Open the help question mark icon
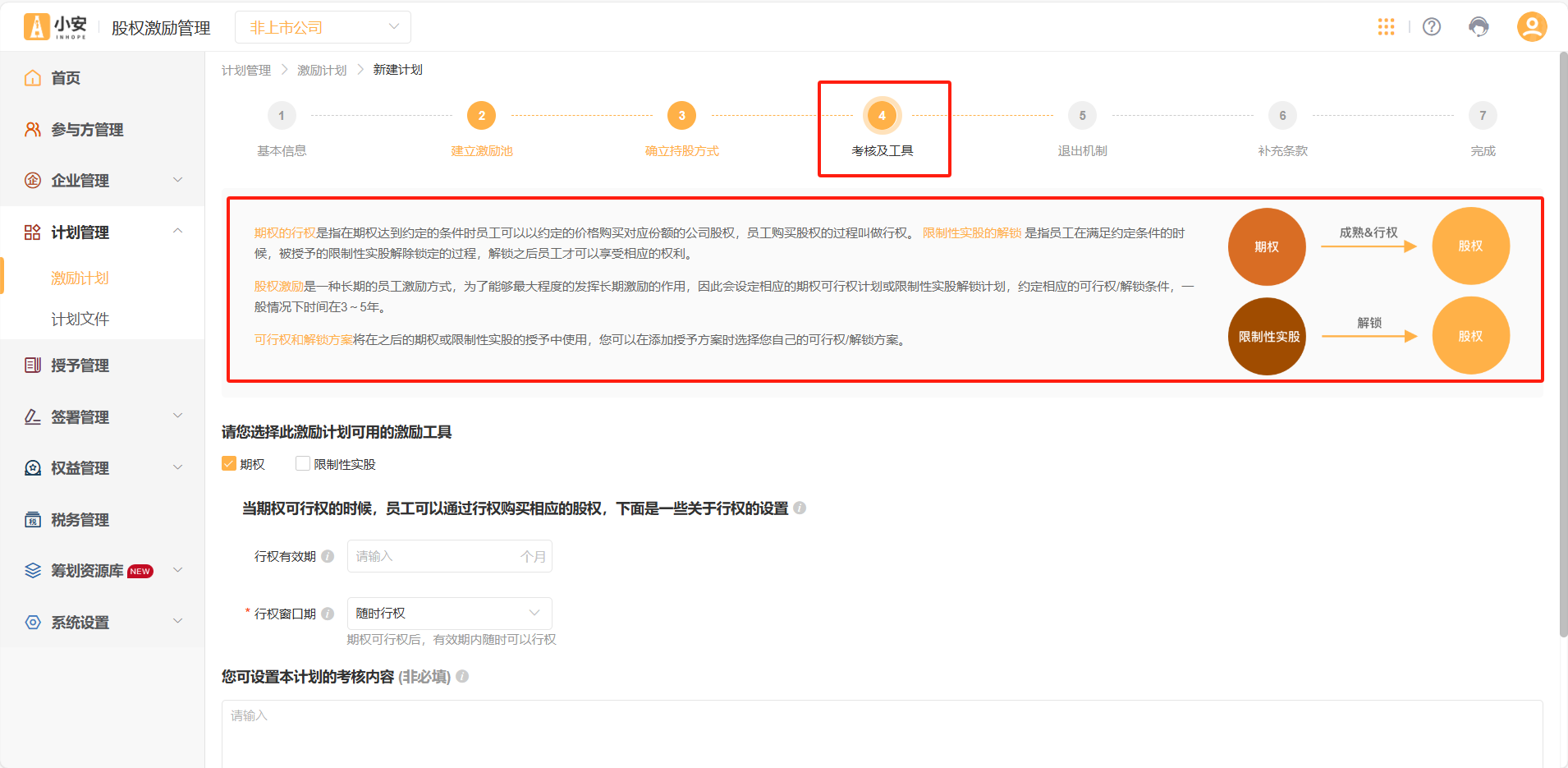The width and height of the screenshot is (1568, 768). 1432,27
